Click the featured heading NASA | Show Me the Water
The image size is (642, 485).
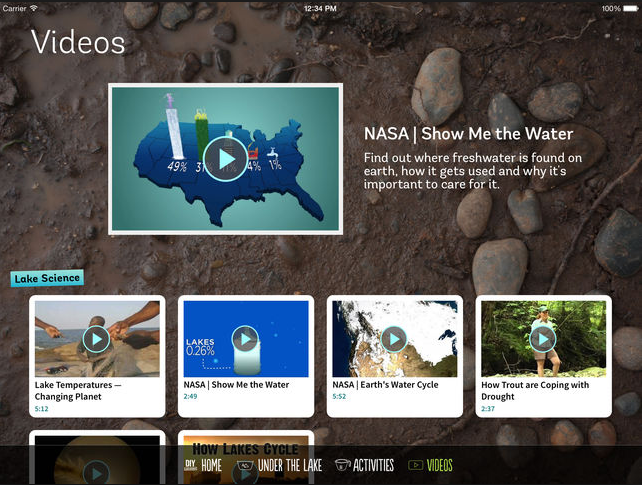(x=468, y=134)
